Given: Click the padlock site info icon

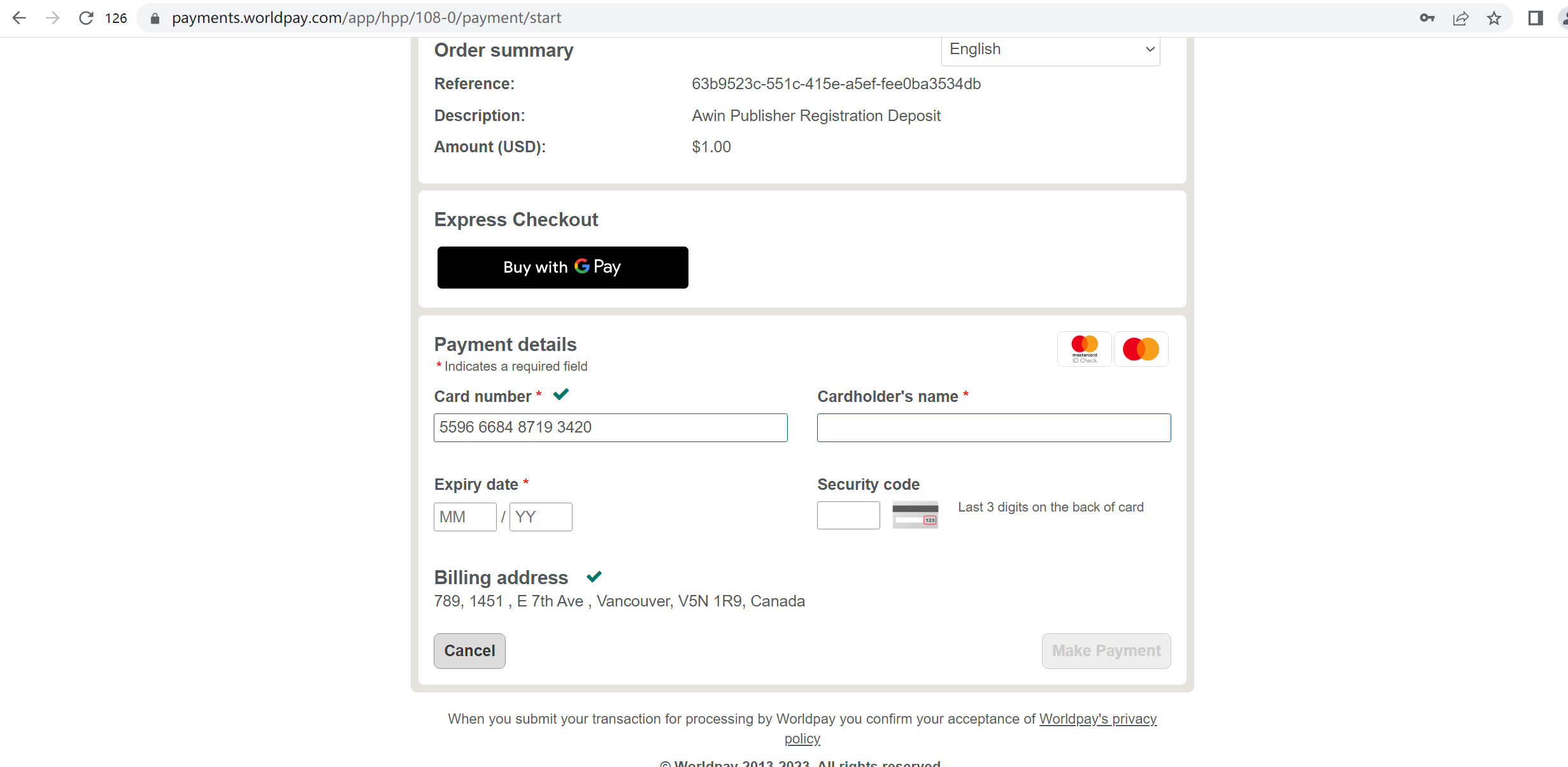Looking at the screenshot, I should click(155, 18).
